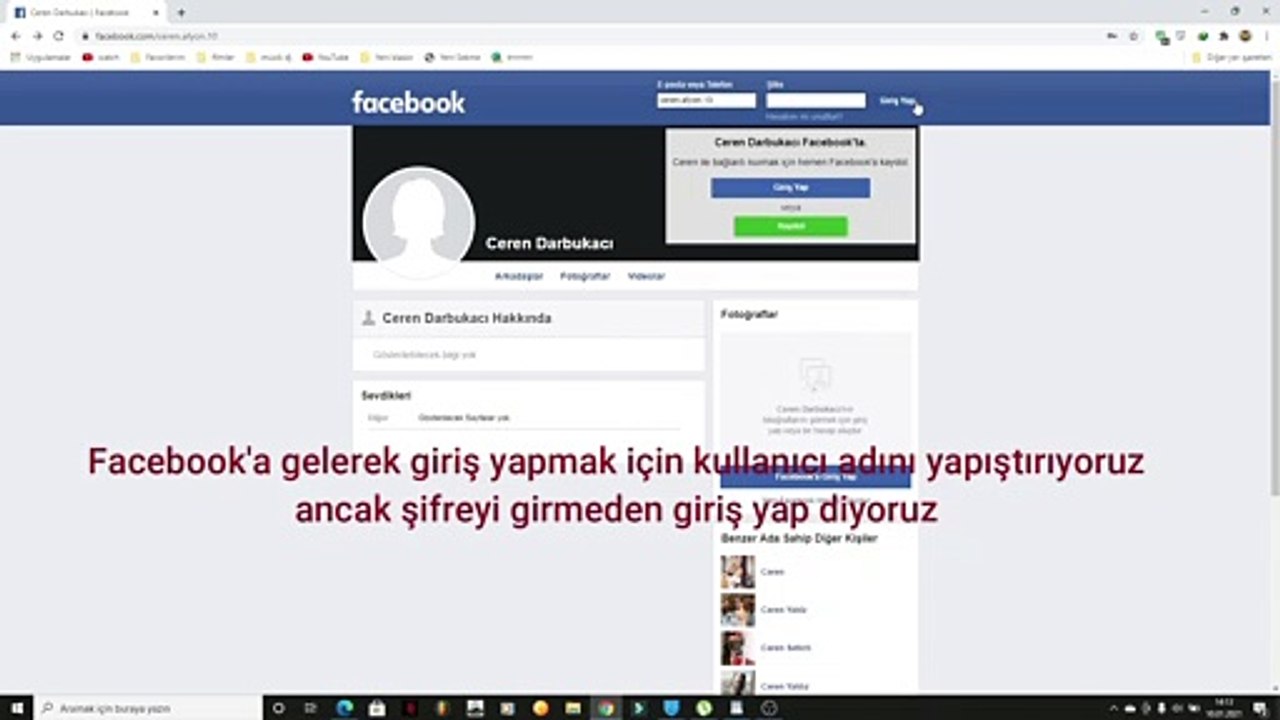This screenshot has width=1280, height=720.
Task: Bookmark this page with the star icon
Action: (x=1133, y=36)
